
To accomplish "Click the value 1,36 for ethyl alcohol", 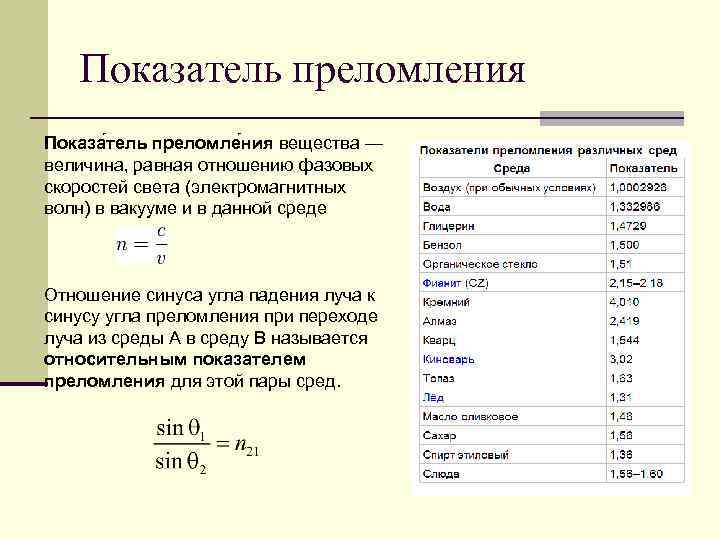I will pos(621,455).
